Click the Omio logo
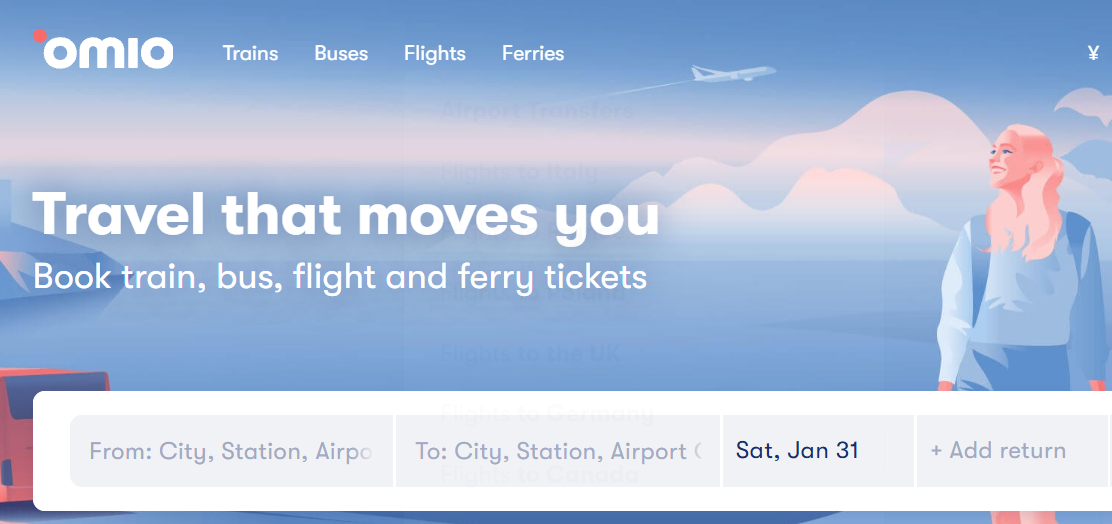This screenshot has width=1112, height=524. [104, 51]
